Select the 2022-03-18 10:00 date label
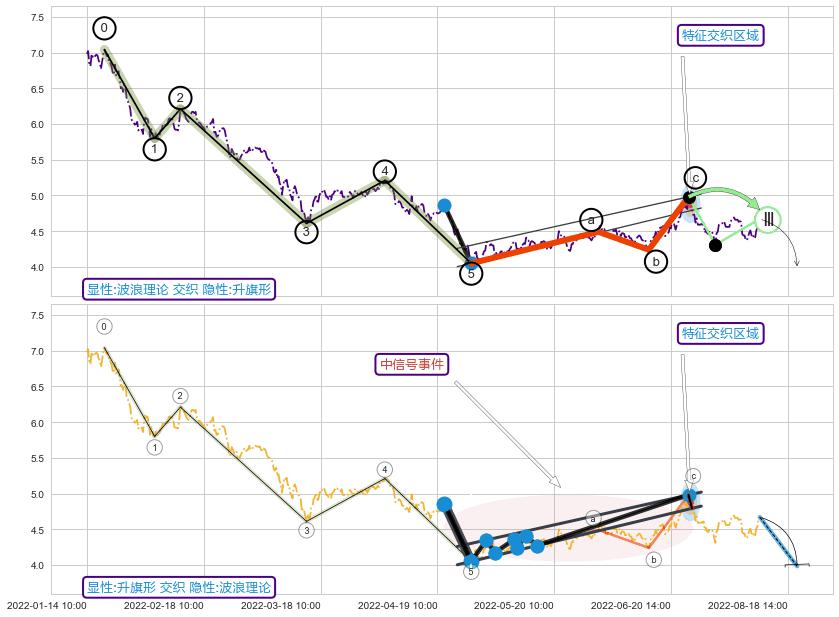This screenshot has height=617, width=839. [x=280, y=605]
